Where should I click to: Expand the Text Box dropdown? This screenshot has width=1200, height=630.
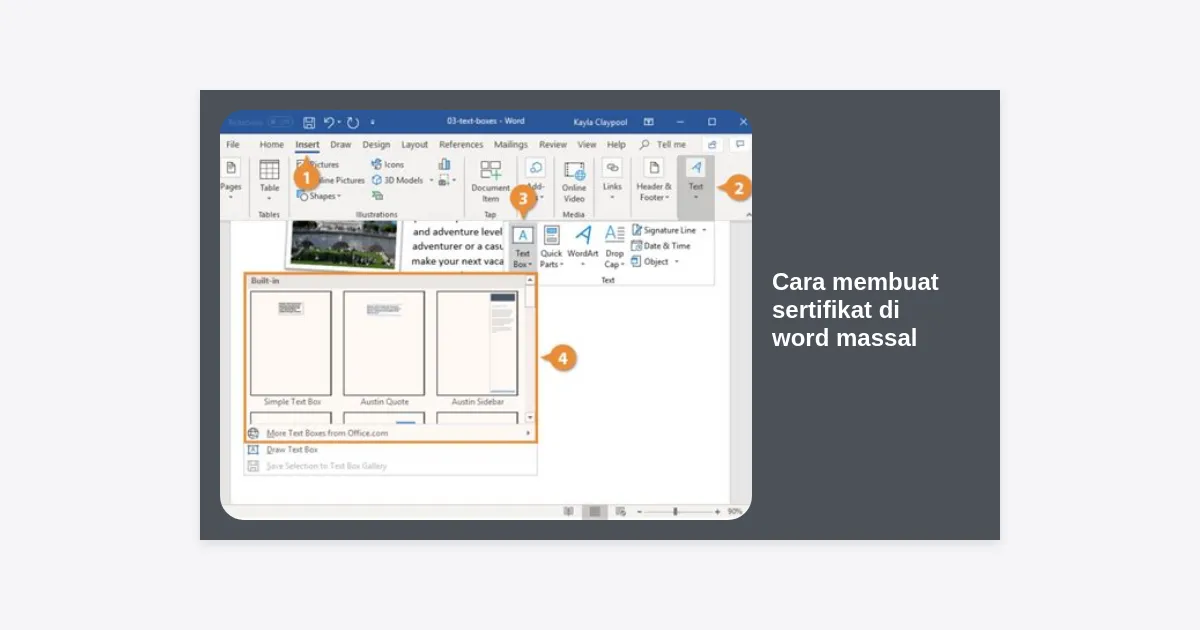(x=523, y=247)
